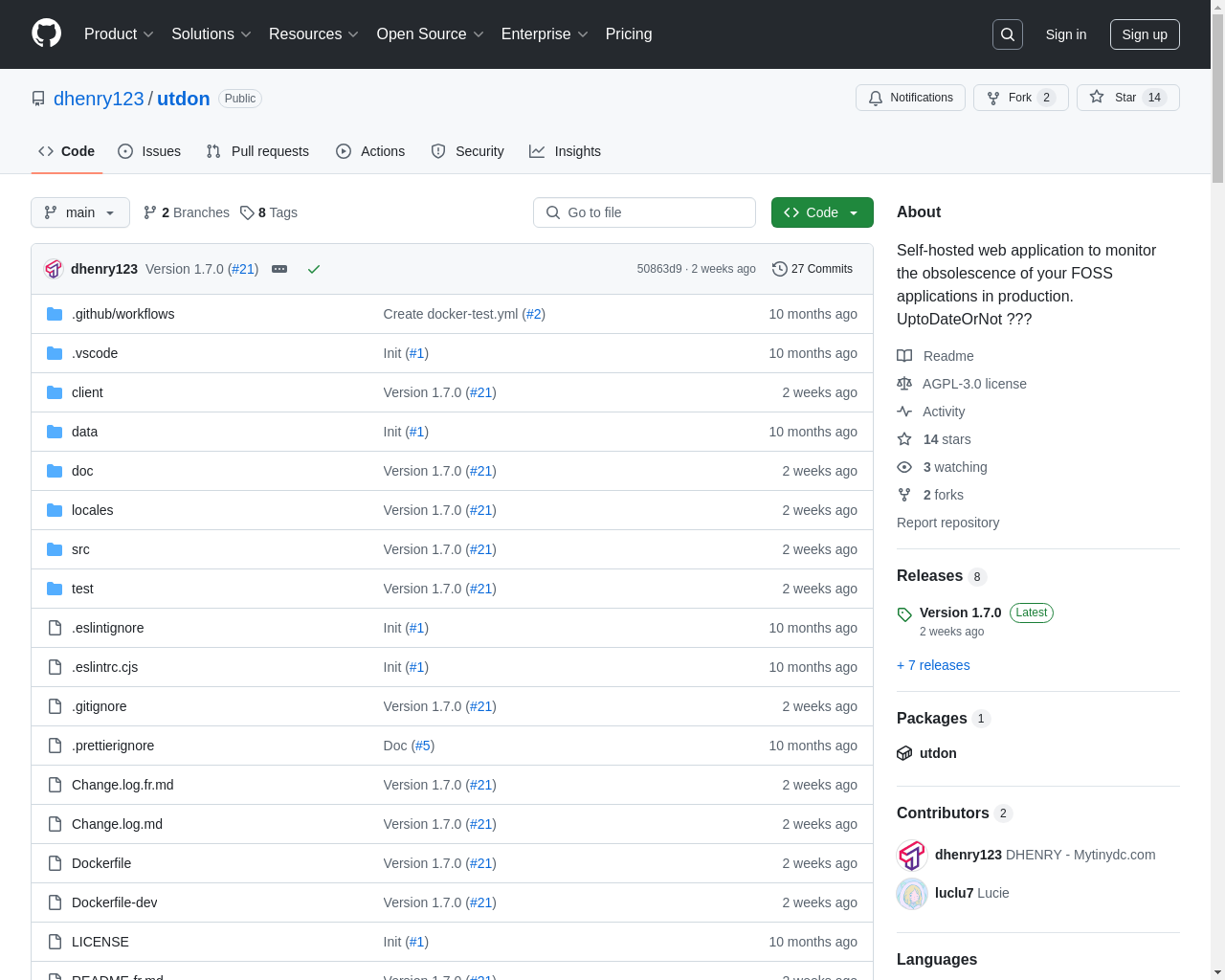
Task: Click the .gitignore file icon
Action: point(55,706)
